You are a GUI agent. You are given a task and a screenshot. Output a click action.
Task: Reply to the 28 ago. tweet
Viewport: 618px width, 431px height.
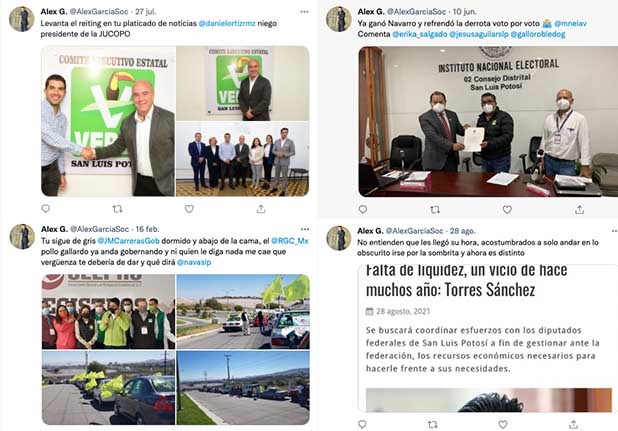[x=362, y=424]
